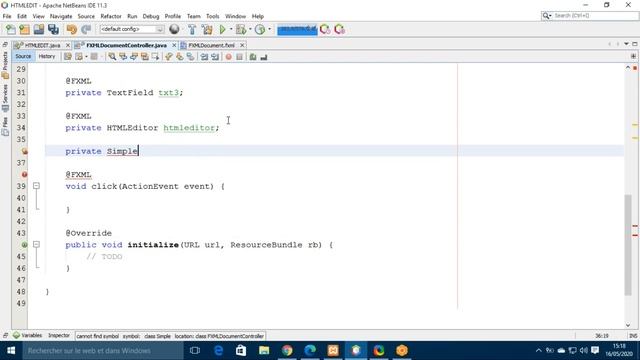Click the Find Selection magnifier icon in the editor toolbar
Image resolution: width=640 pixels, height=360 pixels.
[112, 57]
